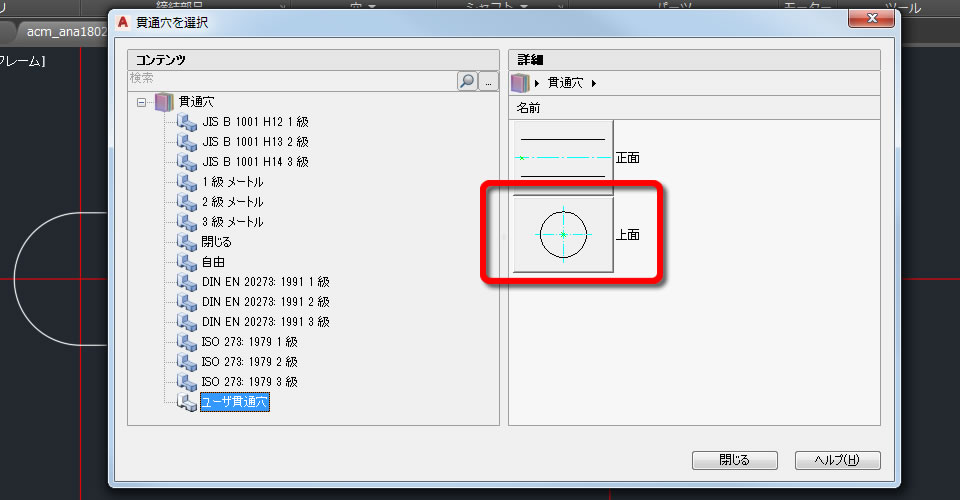Select JIS B 1001 H12 1級 entry
The image size is (960, 500).
(x=255, y=122)
